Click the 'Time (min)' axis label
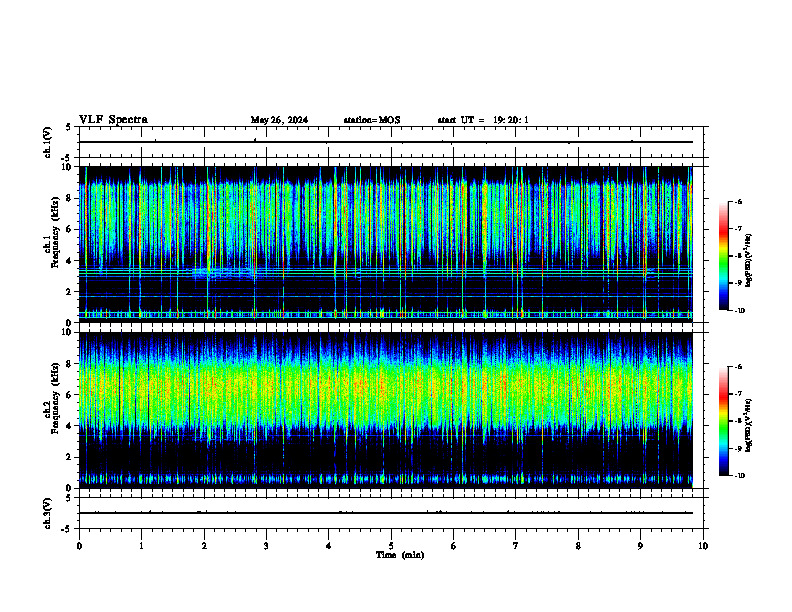Screen dimensions: 792x612 click(400, 555)
